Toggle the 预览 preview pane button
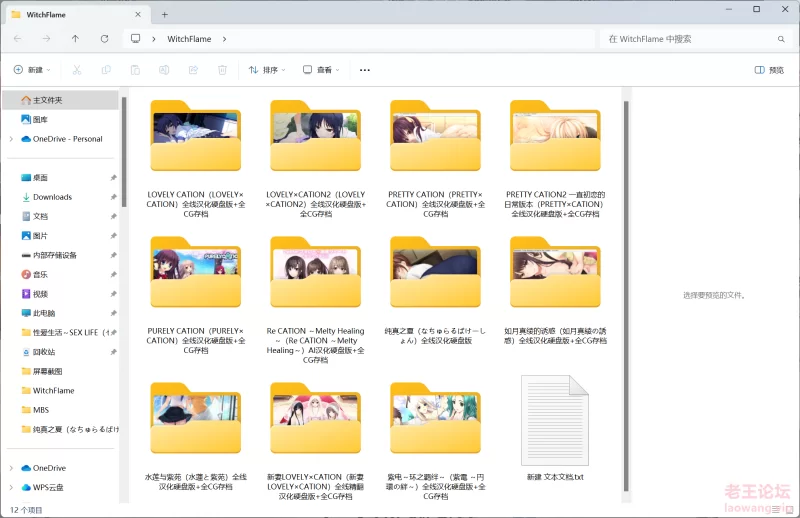 pos(769,70)
